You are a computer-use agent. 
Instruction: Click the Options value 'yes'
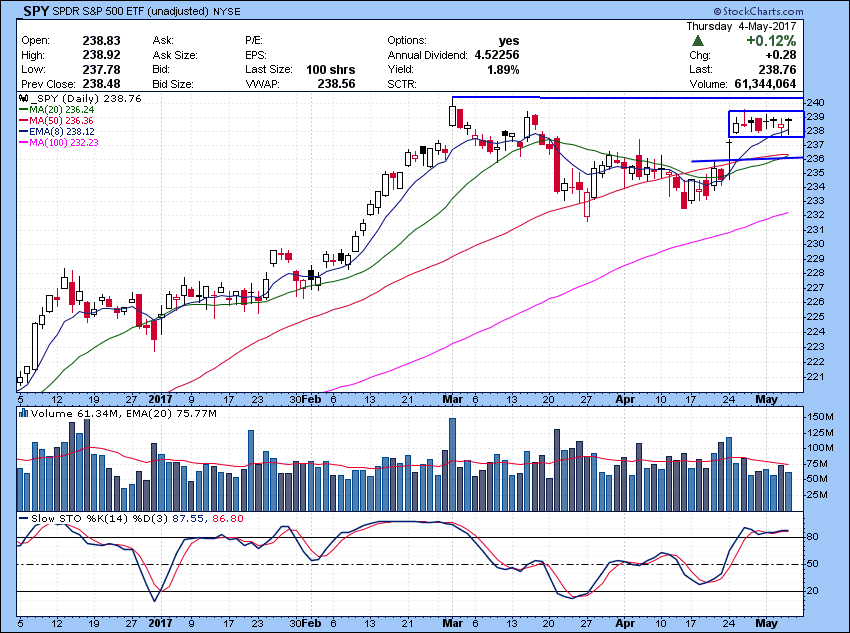click(508, 41)
